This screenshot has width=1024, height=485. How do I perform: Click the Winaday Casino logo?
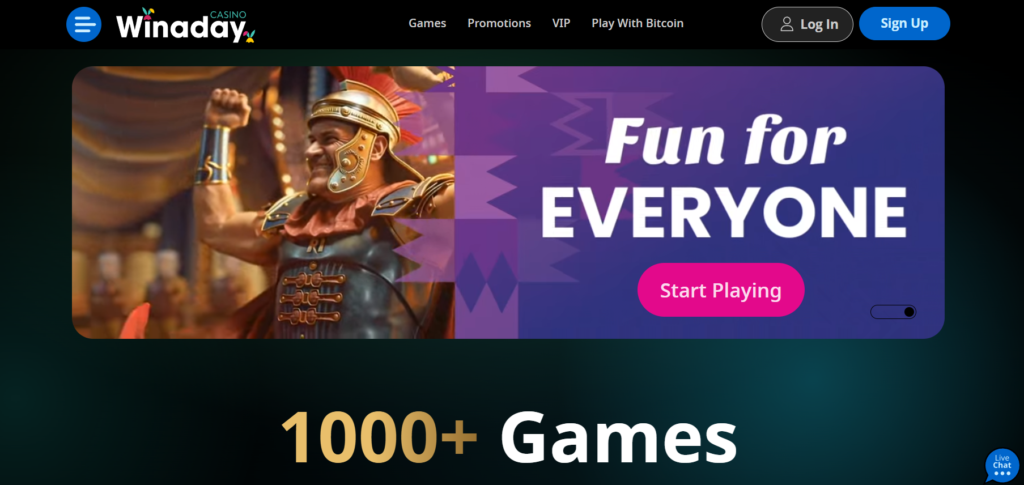click(185, 25)
